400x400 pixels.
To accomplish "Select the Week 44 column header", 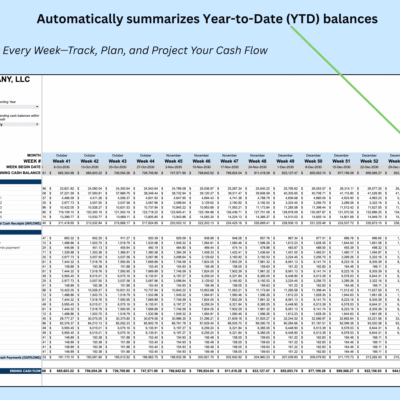I will [x=146, y=161].
